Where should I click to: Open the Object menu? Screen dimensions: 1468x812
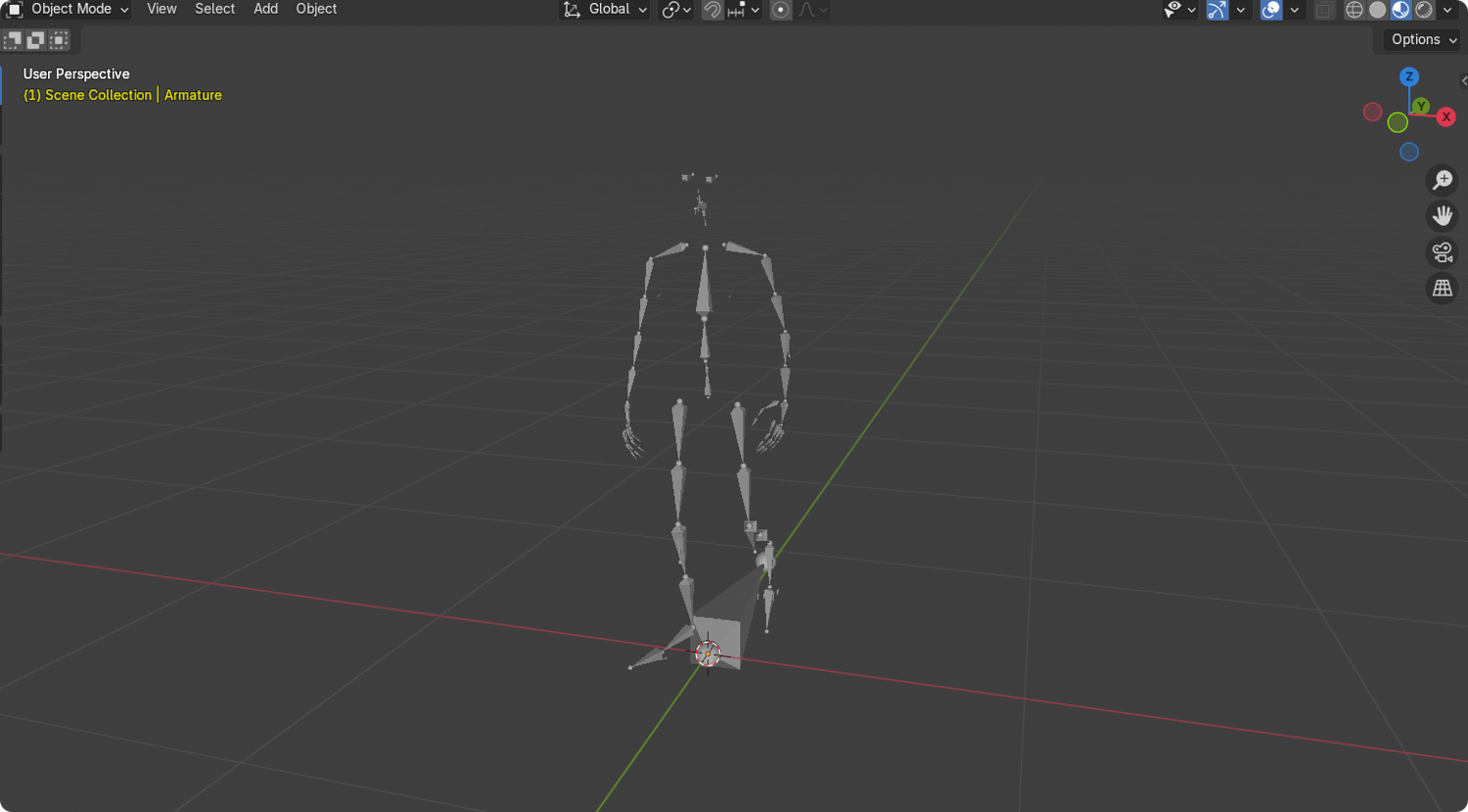316,9
